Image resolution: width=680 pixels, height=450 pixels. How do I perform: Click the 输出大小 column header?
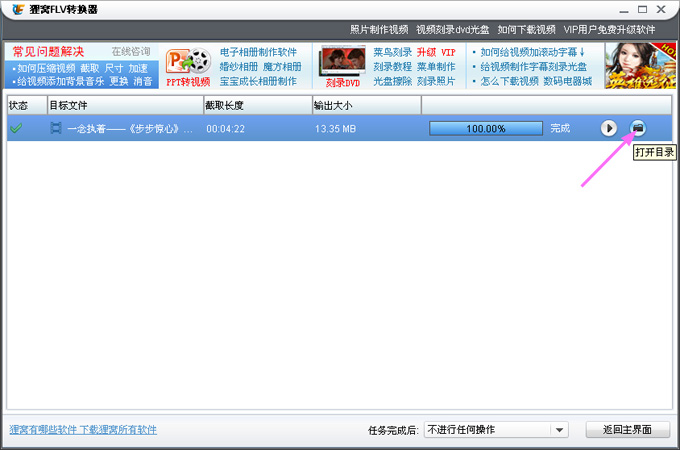tap(367, 105)
